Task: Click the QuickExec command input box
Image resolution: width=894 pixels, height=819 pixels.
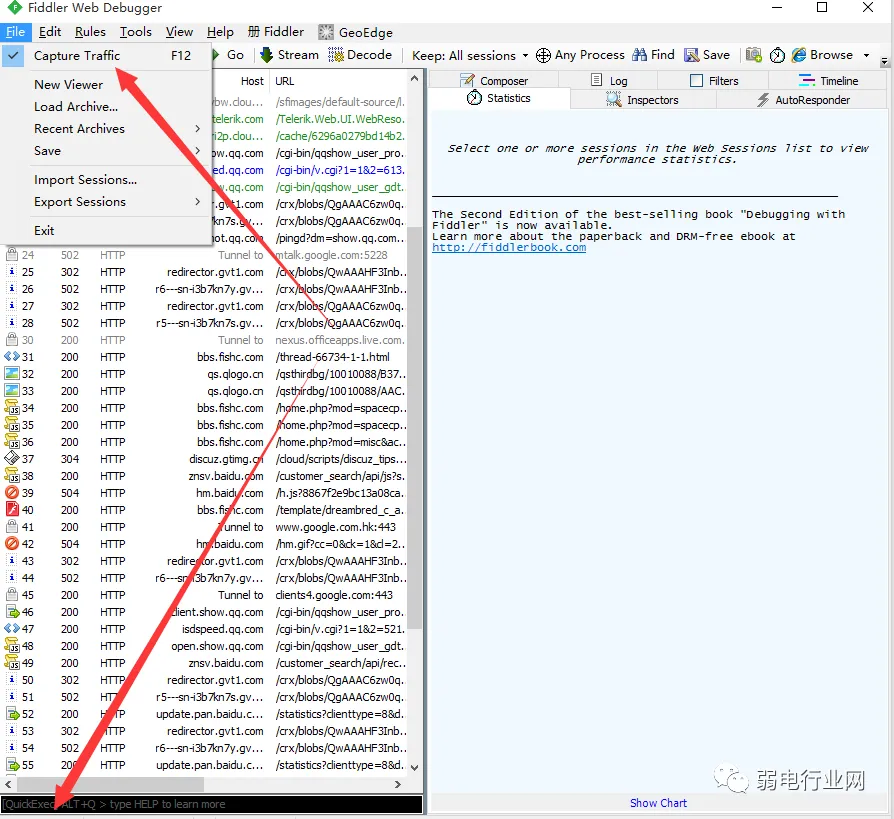Action: (212, 804)
